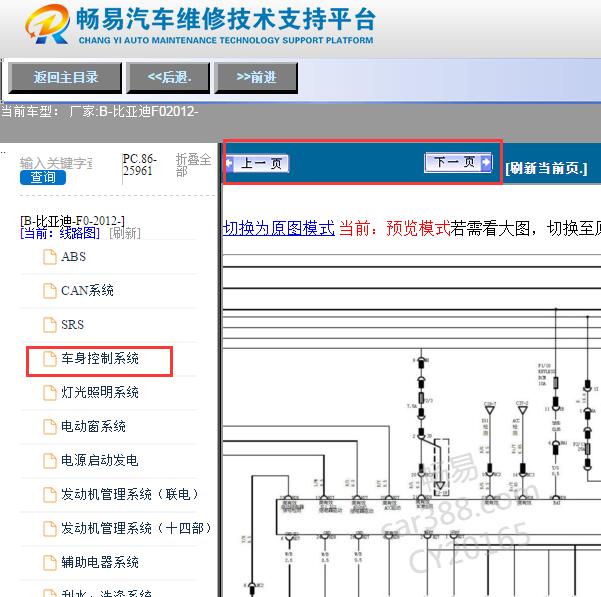The image size is (601, 597).
Task: Click document icon beside 发动机管理系统（十四部）
Action: point(50,529)
